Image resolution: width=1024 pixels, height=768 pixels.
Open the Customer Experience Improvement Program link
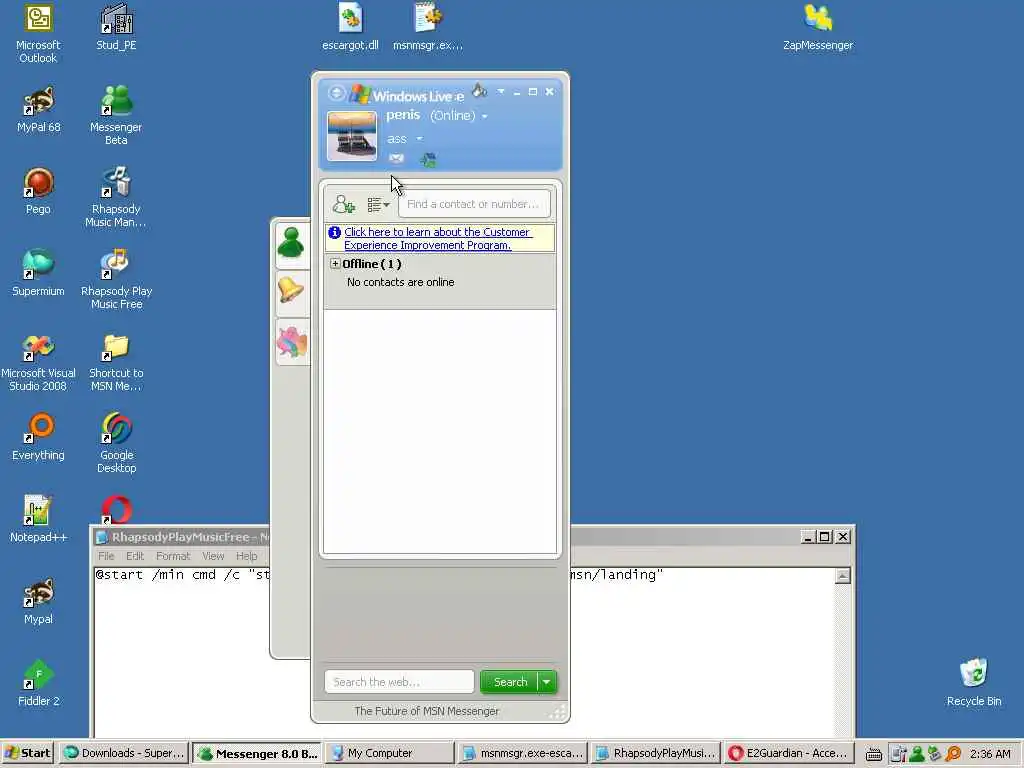tap(437, 238)
